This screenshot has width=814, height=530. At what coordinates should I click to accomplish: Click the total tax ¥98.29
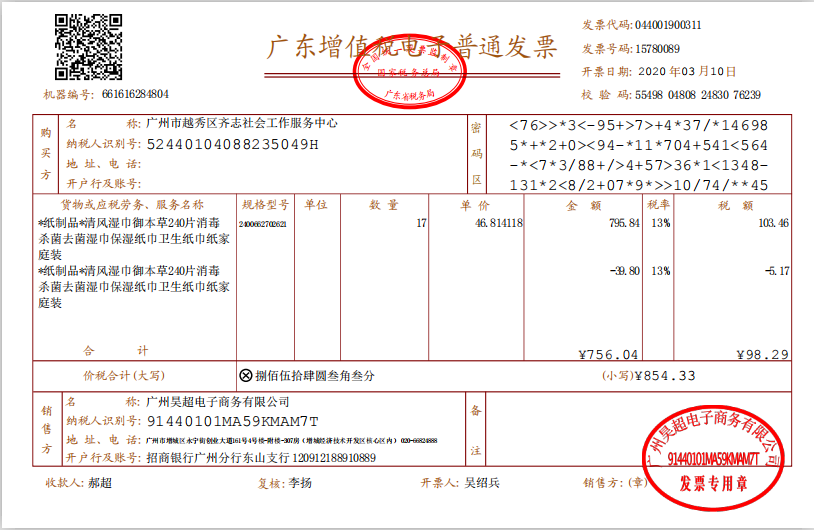pos(763,355)
